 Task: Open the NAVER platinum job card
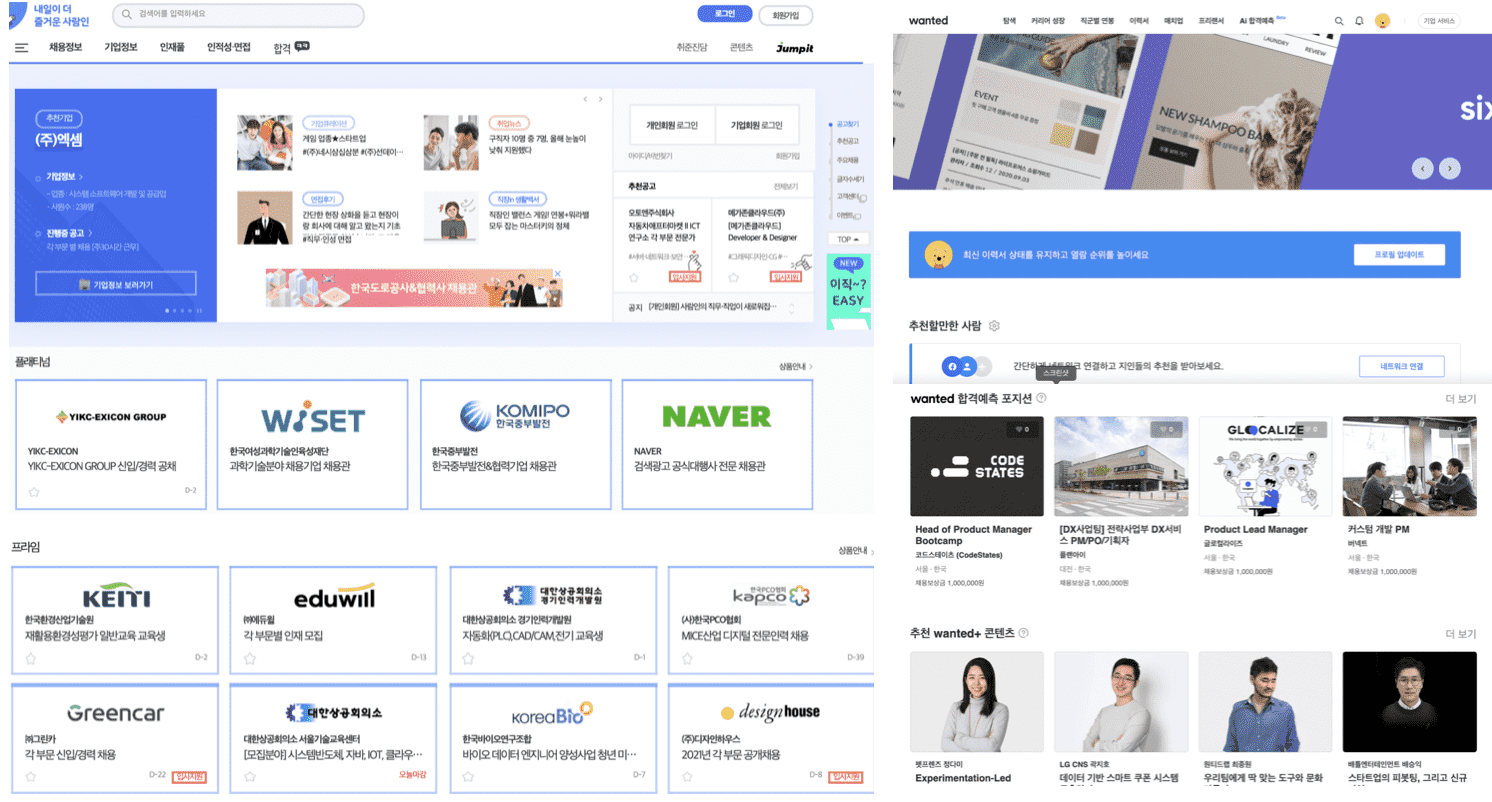click(717, 445)
